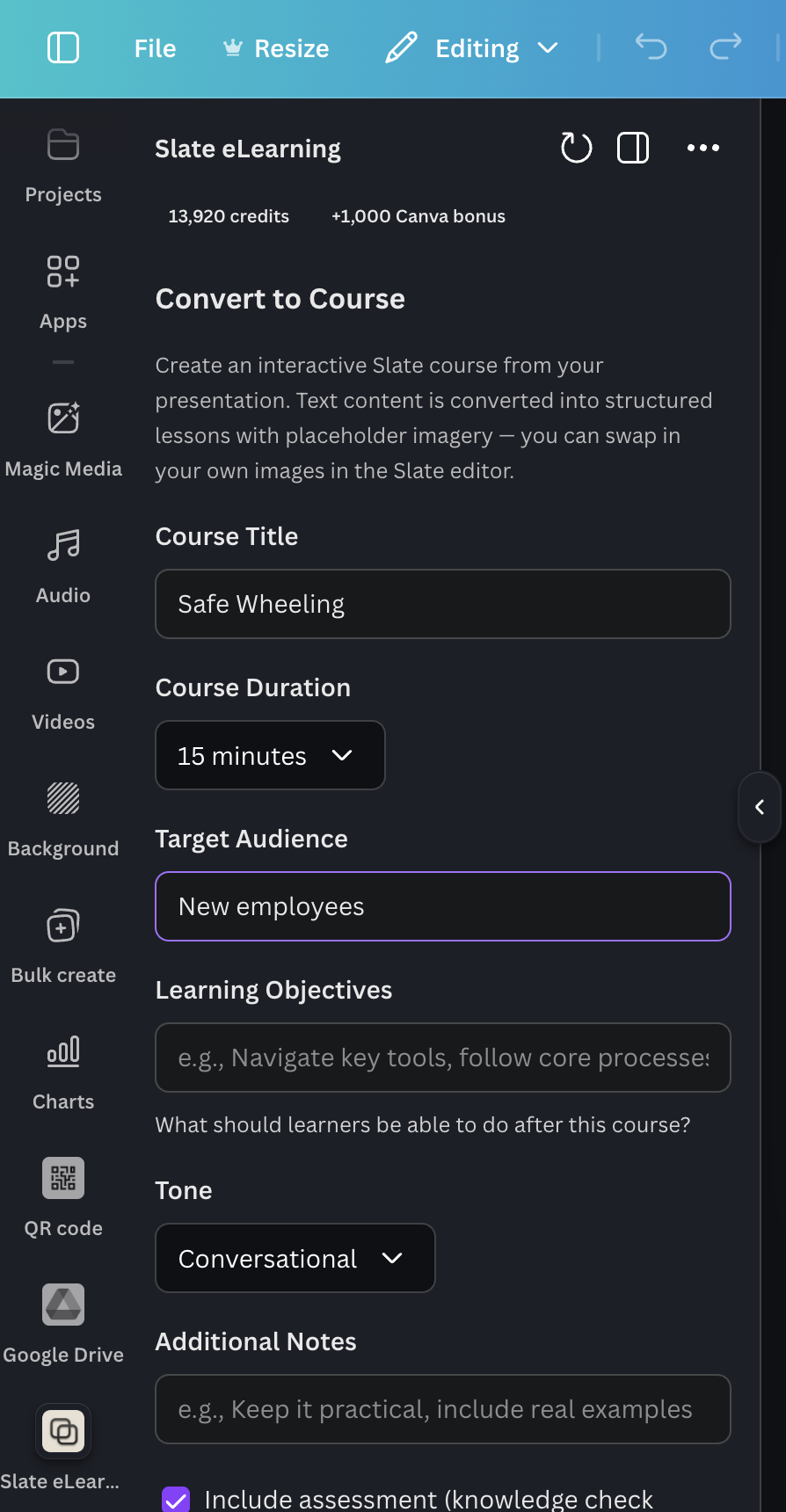786x1512 pixels.
Task: Open Videos in the sidebar
Action: pyautogui.click(x=63, y=694)
